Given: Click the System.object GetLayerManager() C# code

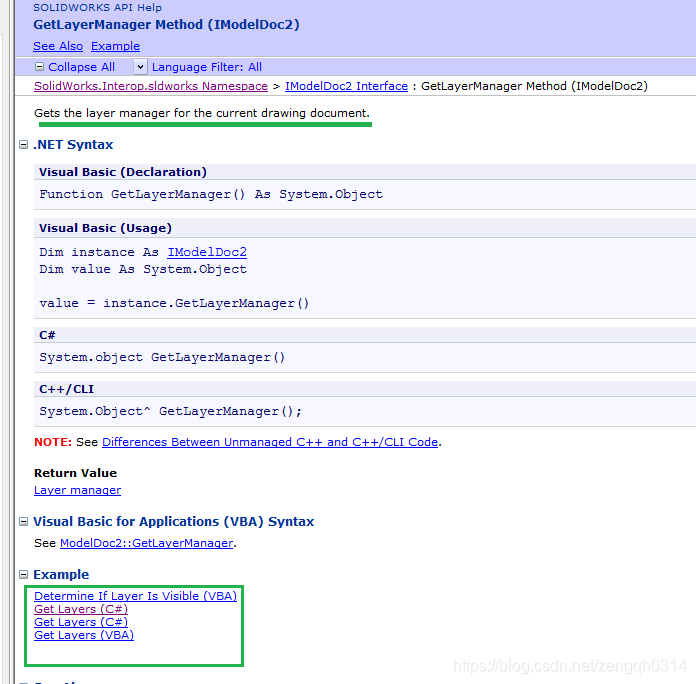Looking at the screenshot, I should point(162,358).
